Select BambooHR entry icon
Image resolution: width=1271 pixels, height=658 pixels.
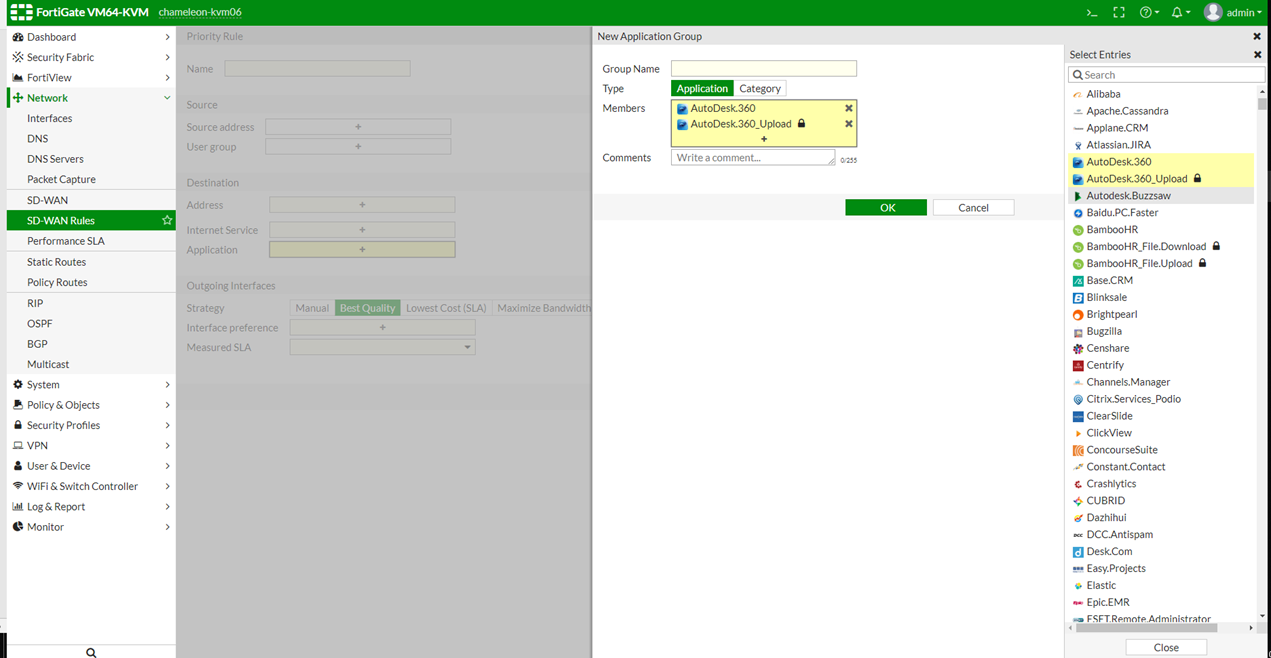(x=1078, y=230)
